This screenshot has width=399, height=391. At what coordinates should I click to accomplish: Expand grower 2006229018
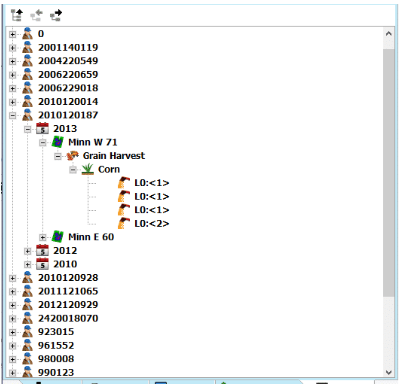[12, 88]
